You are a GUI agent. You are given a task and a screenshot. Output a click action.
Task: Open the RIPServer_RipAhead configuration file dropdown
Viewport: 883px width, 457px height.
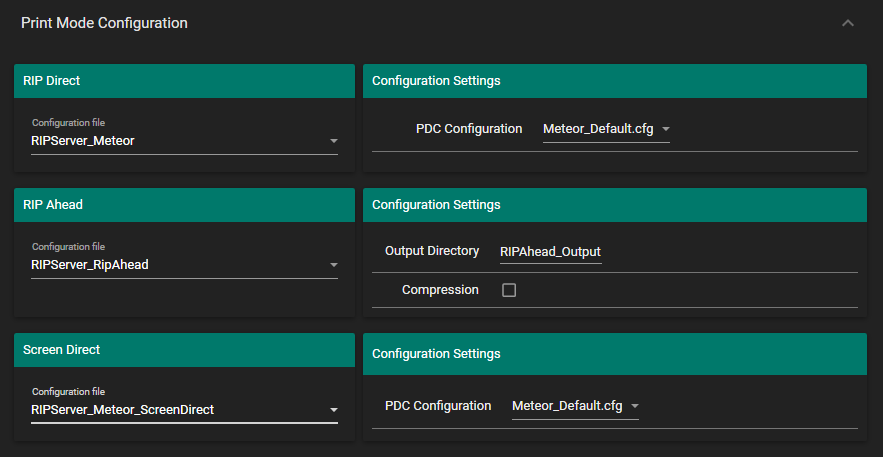click(x=180, y=265)
